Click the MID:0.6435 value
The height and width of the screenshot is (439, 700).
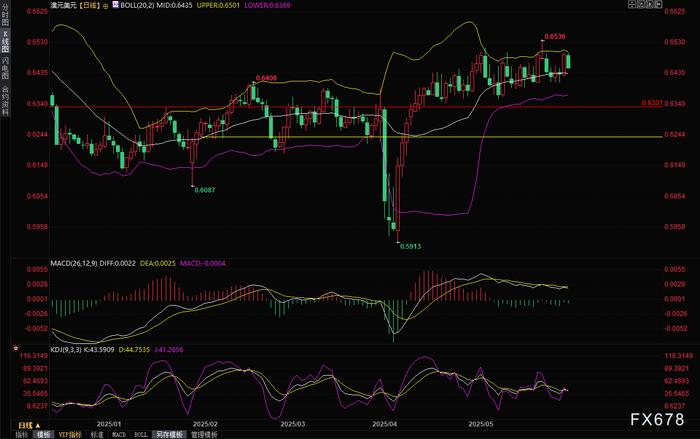pos(174,5)
